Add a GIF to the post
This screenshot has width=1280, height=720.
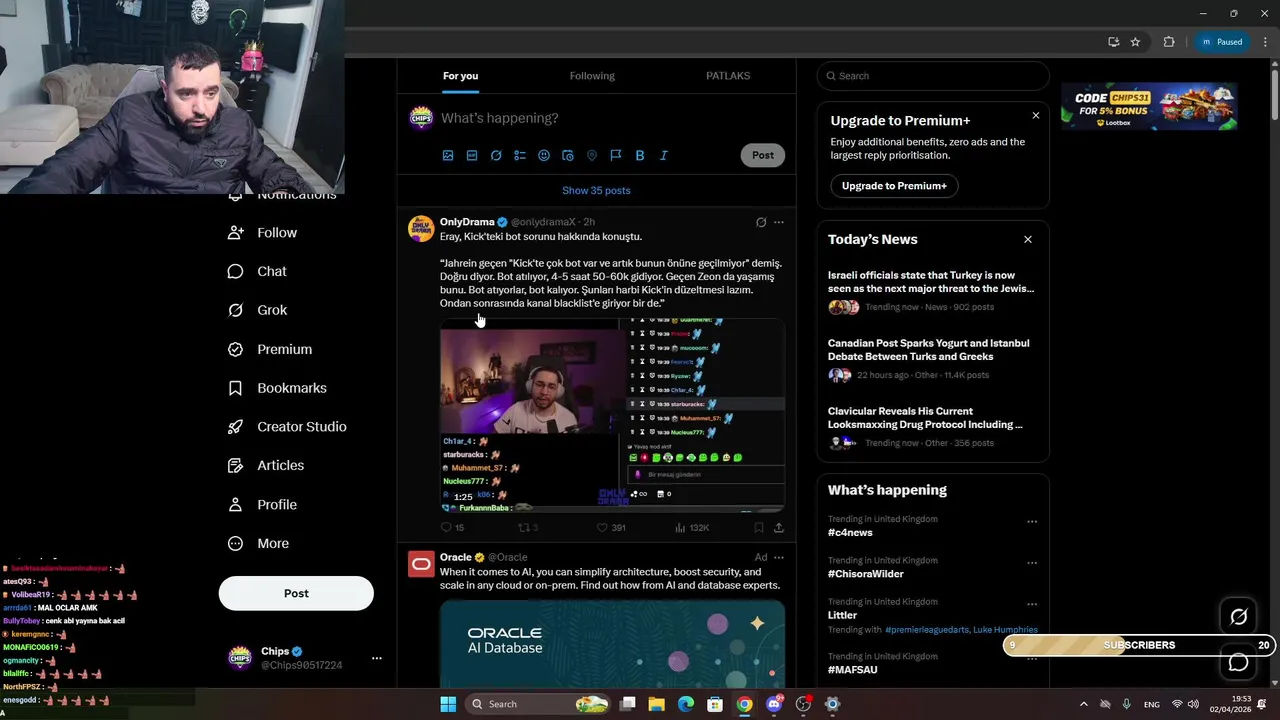coord(472,156)
